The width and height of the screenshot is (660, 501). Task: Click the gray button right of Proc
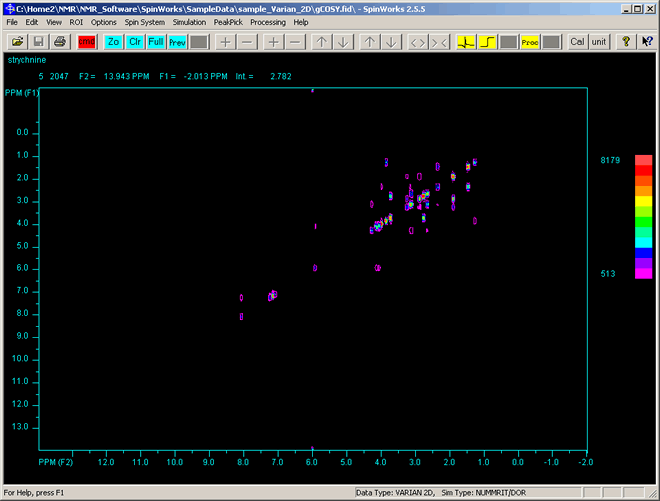tap(551, 42)
